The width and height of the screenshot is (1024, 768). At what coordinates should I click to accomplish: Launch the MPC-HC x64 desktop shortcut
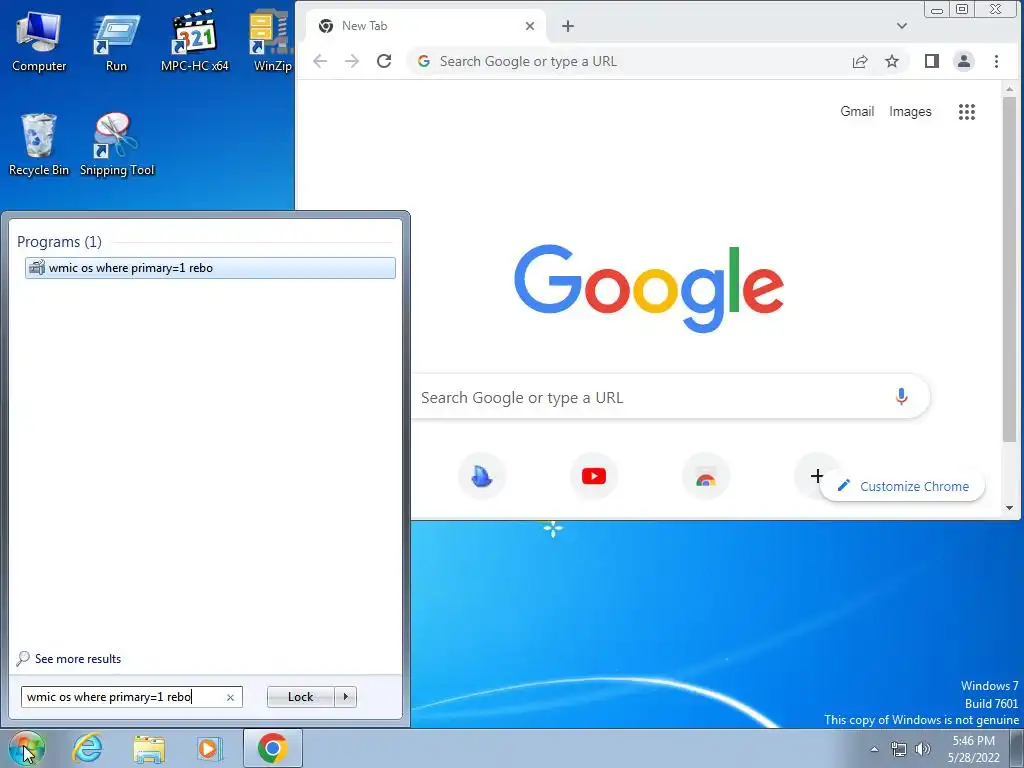coord(195,41)
